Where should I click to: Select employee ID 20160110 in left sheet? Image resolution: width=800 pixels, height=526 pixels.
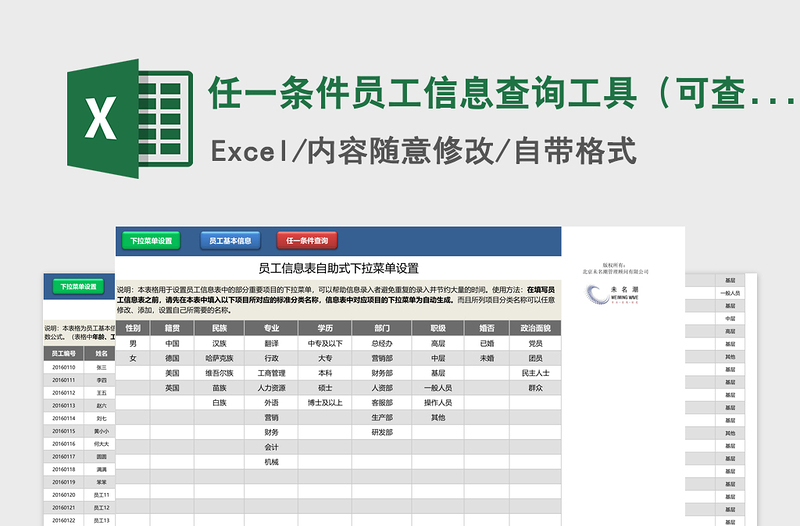(x=64, y=367)
